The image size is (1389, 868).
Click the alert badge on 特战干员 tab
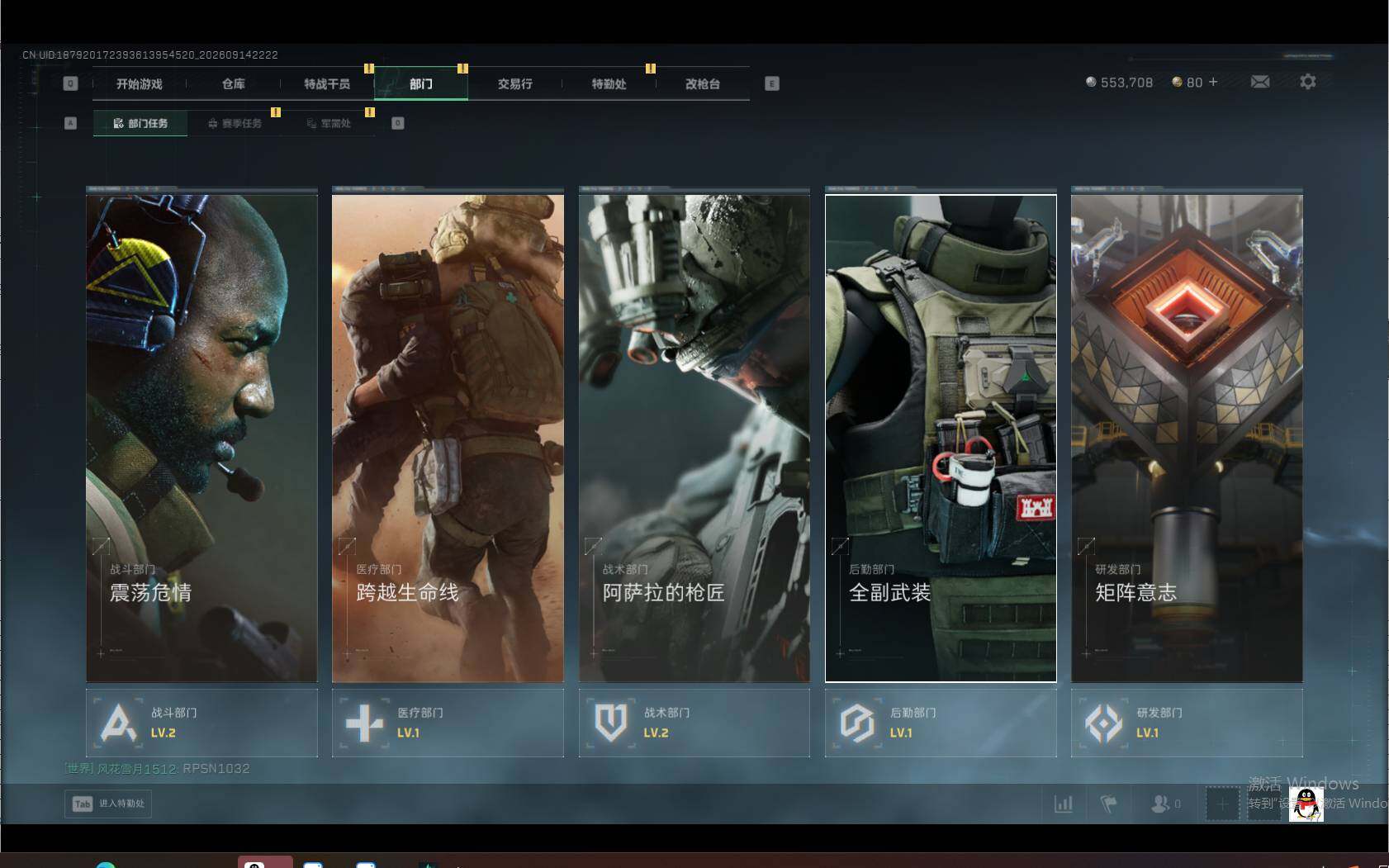click(x=369, y=69)
